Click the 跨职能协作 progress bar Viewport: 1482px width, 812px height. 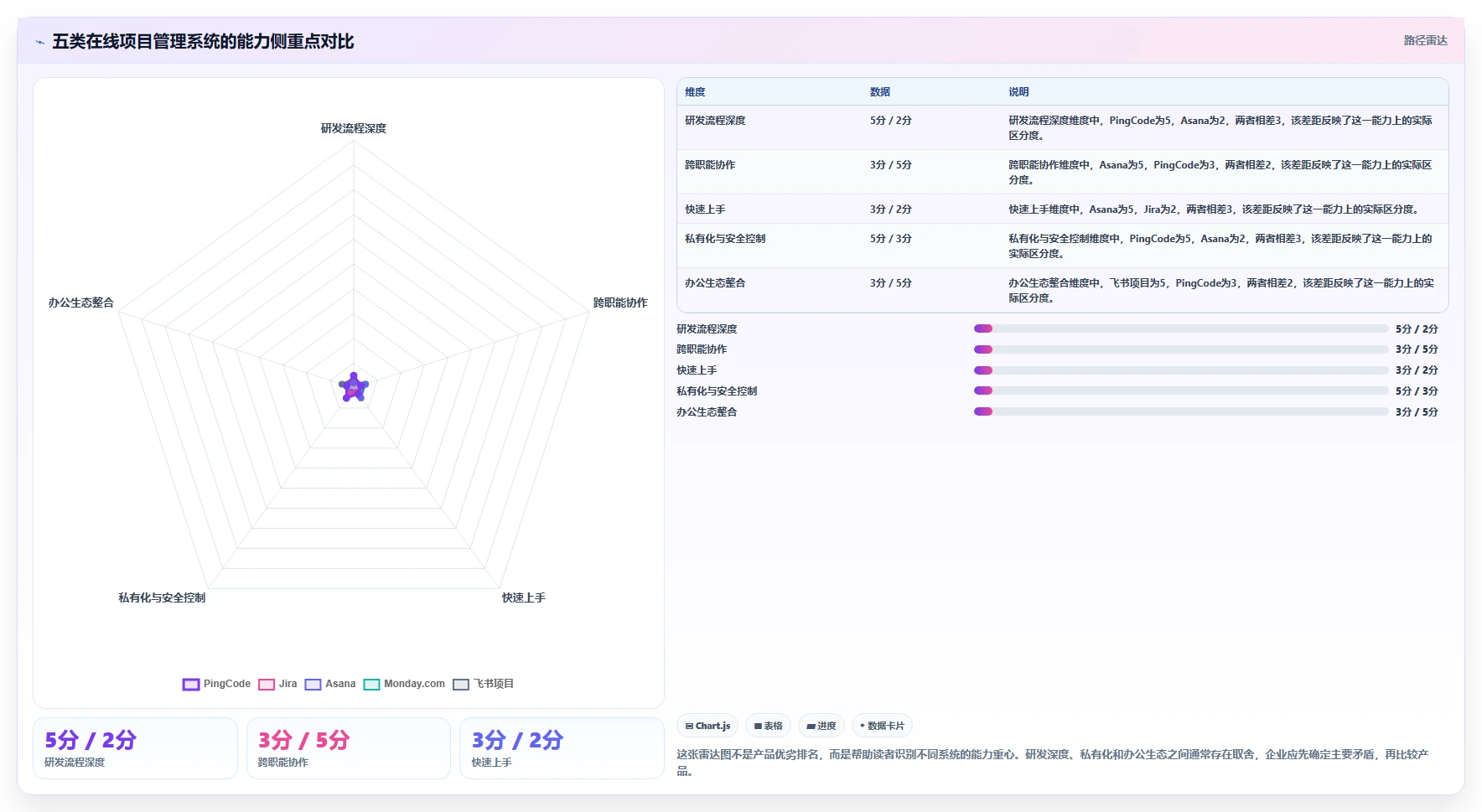(1181, 349)
